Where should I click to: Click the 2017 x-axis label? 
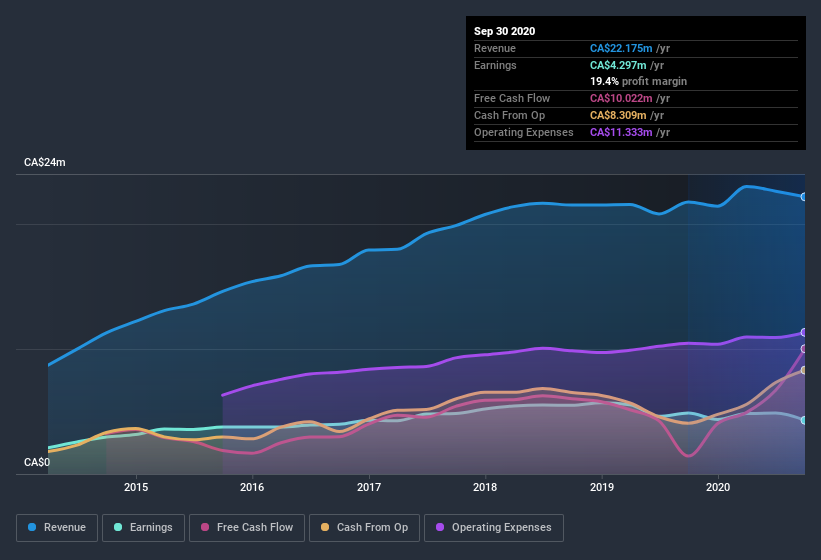click(369, 488)
